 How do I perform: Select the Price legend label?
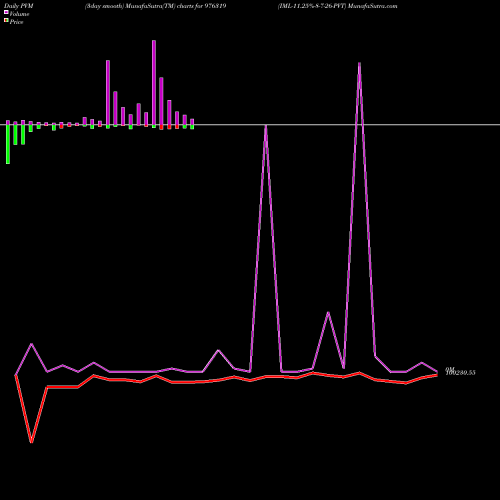pos(17,22)
